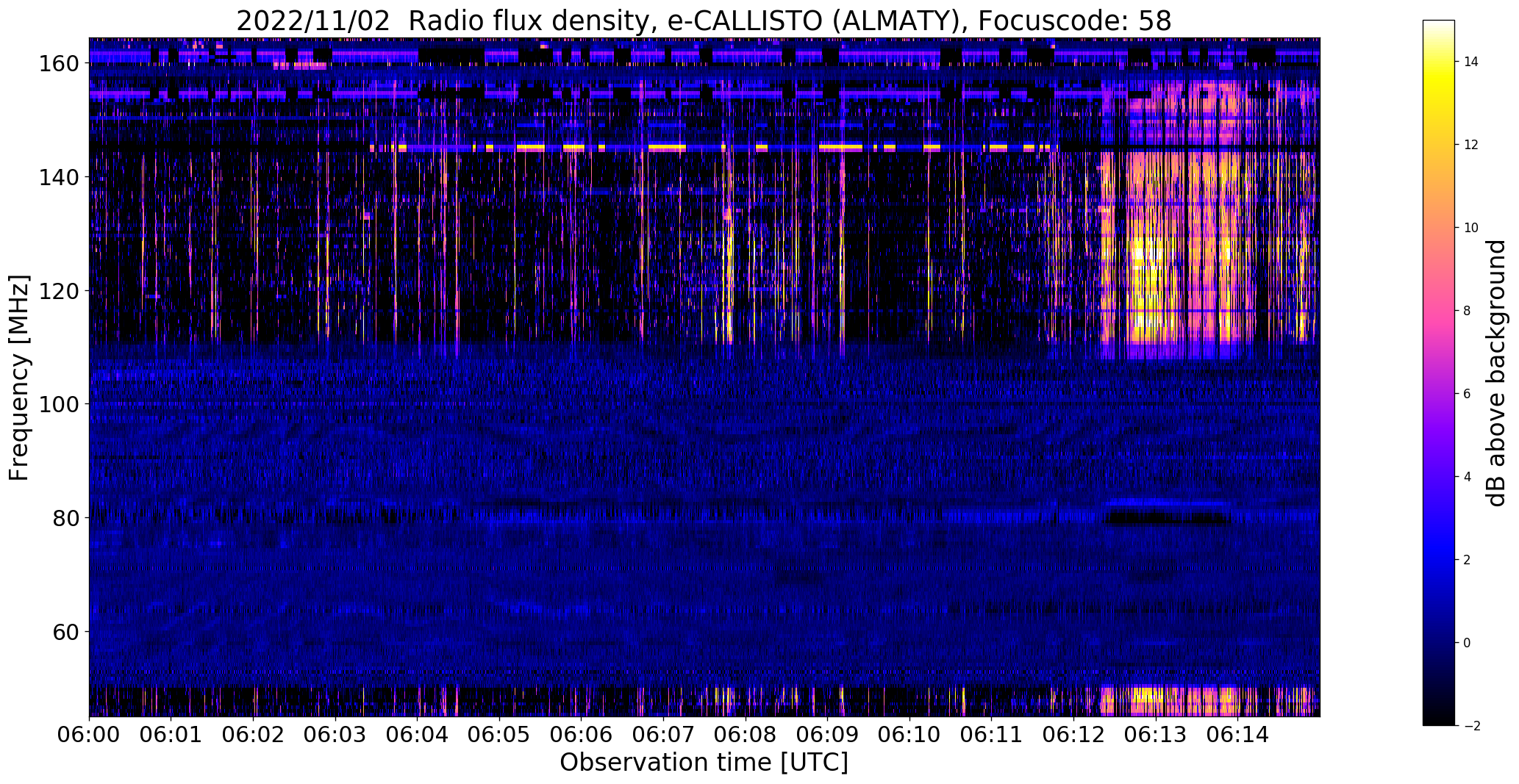This screenshot has height=784, width=1519.
Task: Click the 06:14 time tick label
Action: coord(1238,735)
